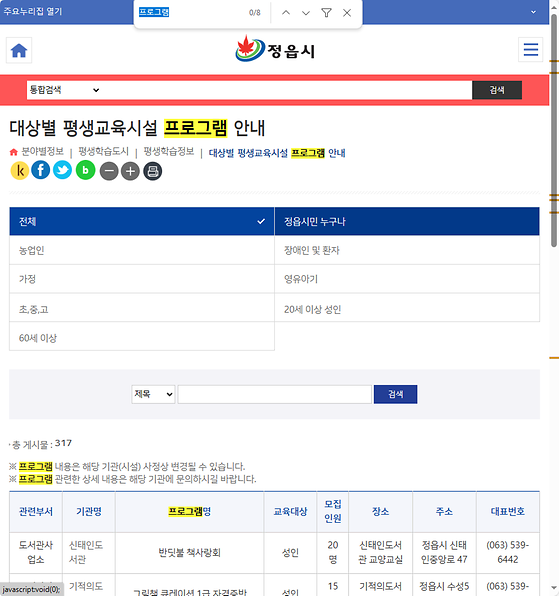The image size is (559, 596).
Task: Click the main search text field
Action: pos(287,90)
